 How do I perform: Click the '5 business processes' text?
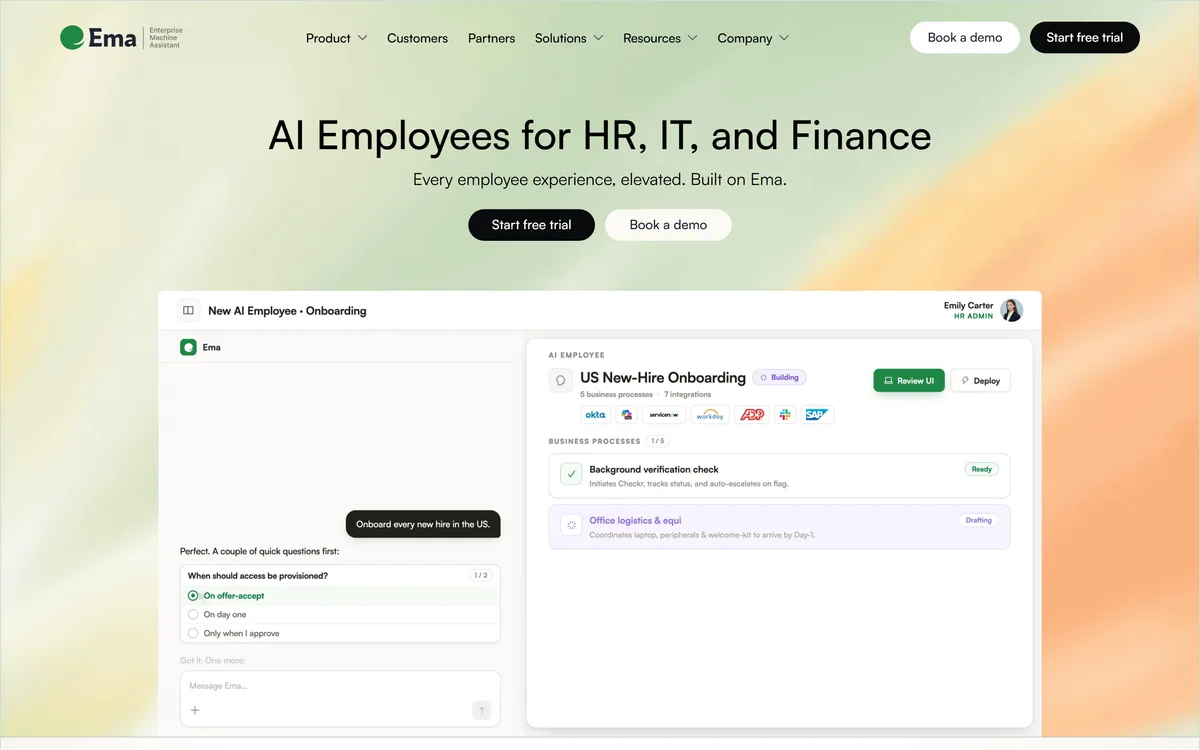616,395
